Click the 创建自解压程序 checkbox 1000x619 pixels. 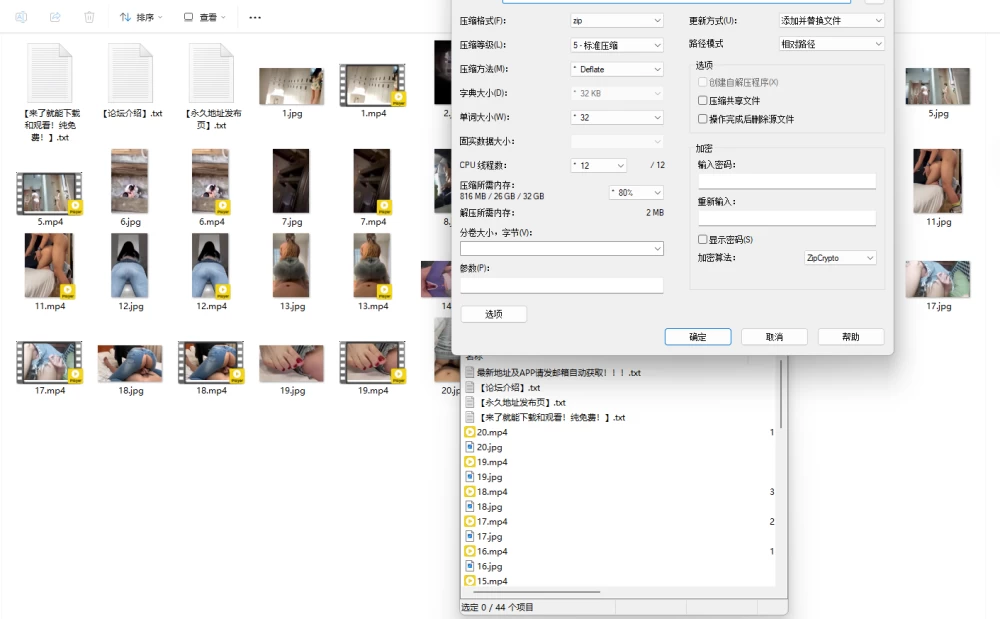[x=702, y=82]
